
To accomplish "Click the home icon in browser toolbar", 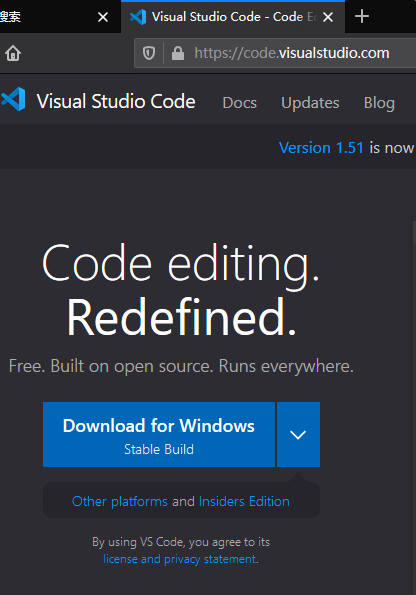I will [x=13, y=53].
